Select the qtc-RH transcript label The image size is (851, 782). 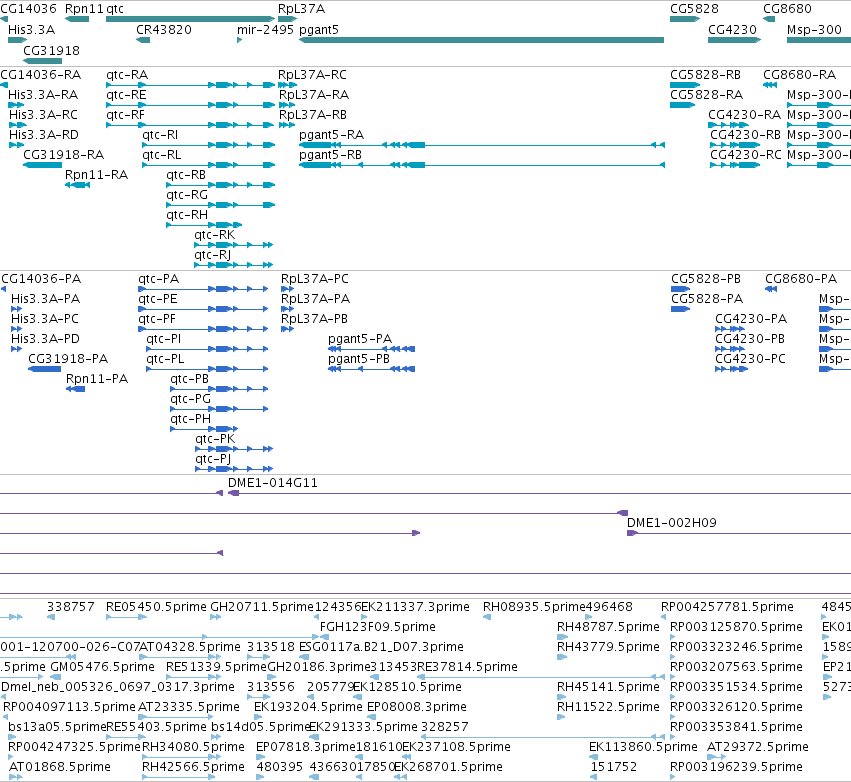(x=187, y=215)
